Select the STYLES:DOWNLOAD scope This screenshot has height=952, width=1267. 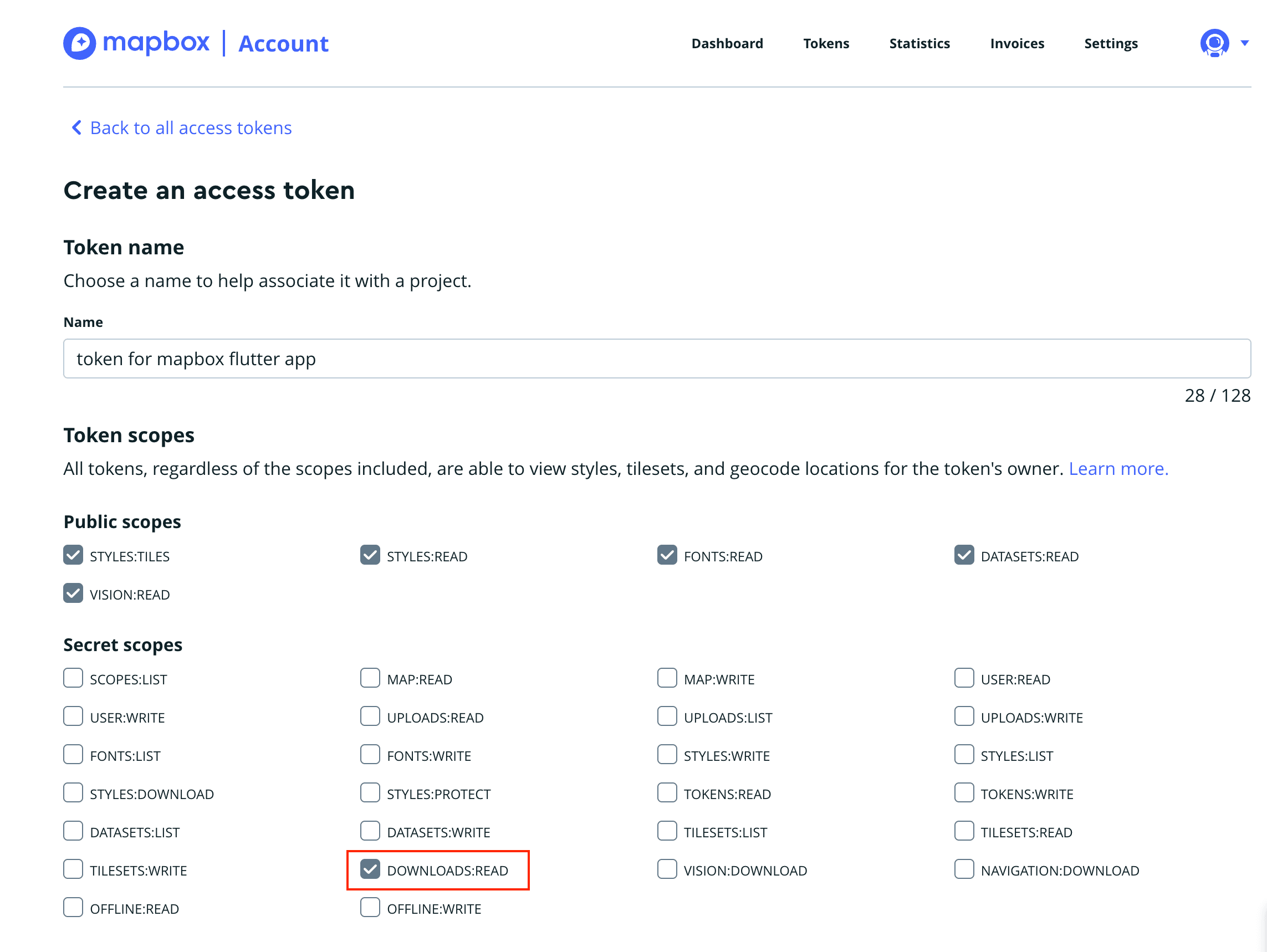click(x=73, y=794)
